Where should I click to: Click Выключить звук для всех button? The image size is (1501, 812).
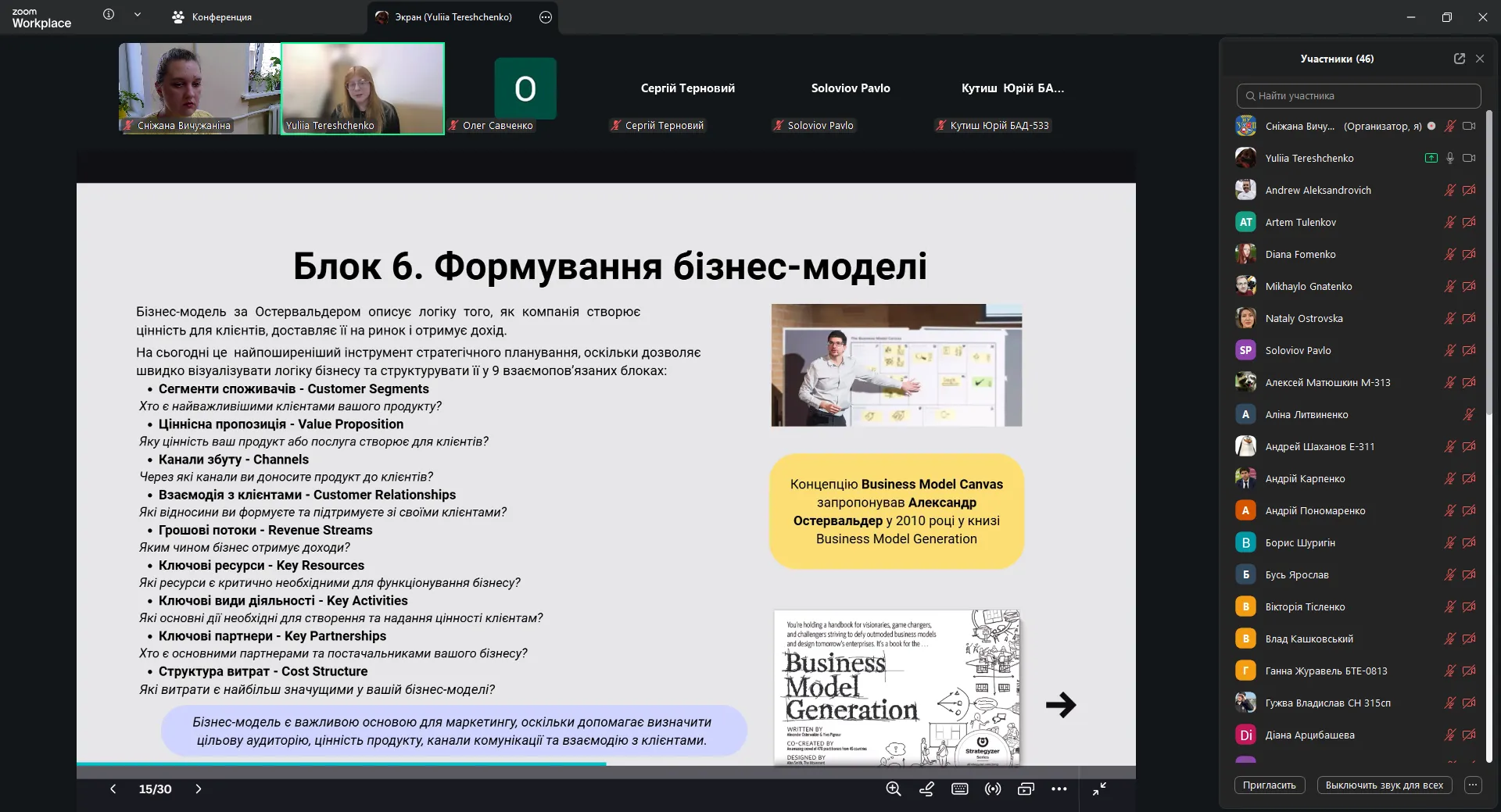(x=1385, y=785)
